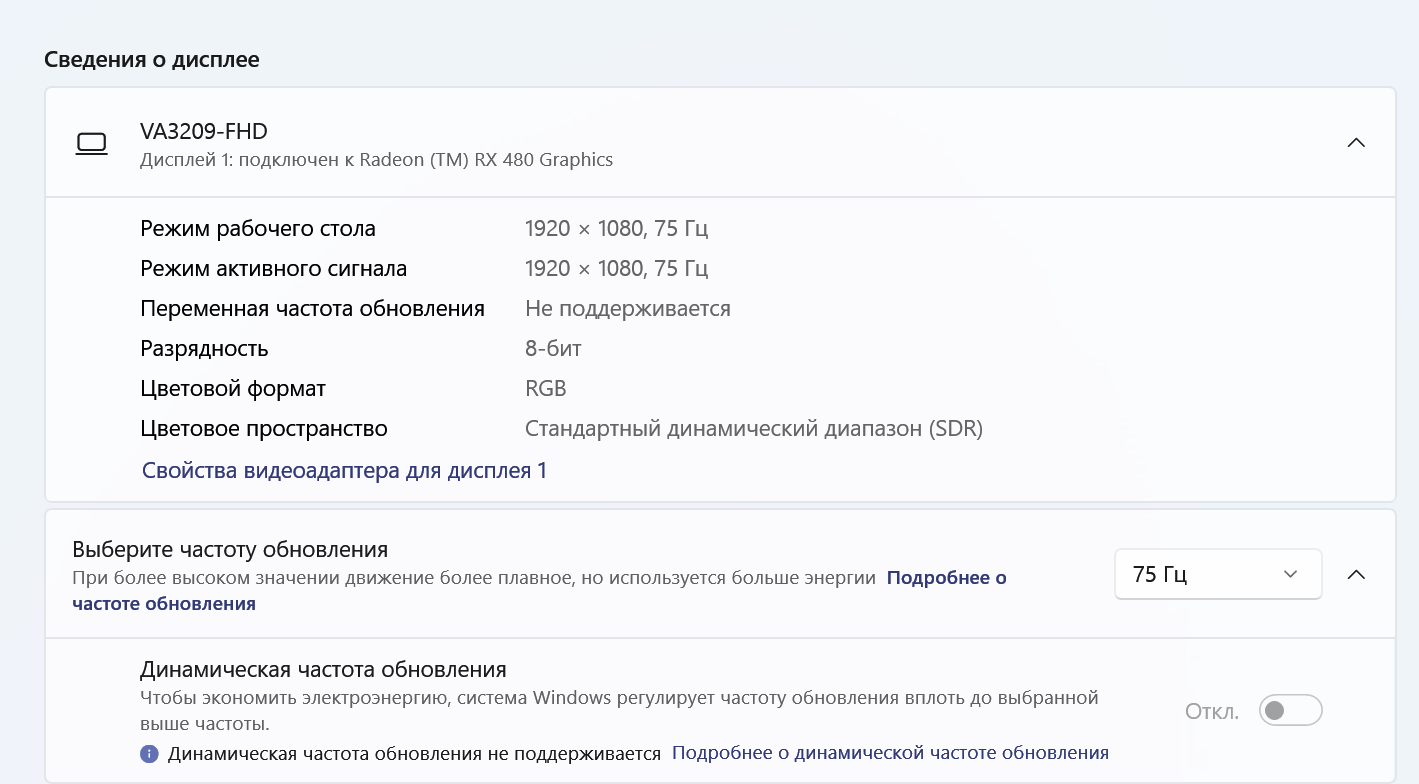This screenshot has width=1419, height=784.
Task: Click the Откл. label beside the switch
Action: click(1212, 712)
